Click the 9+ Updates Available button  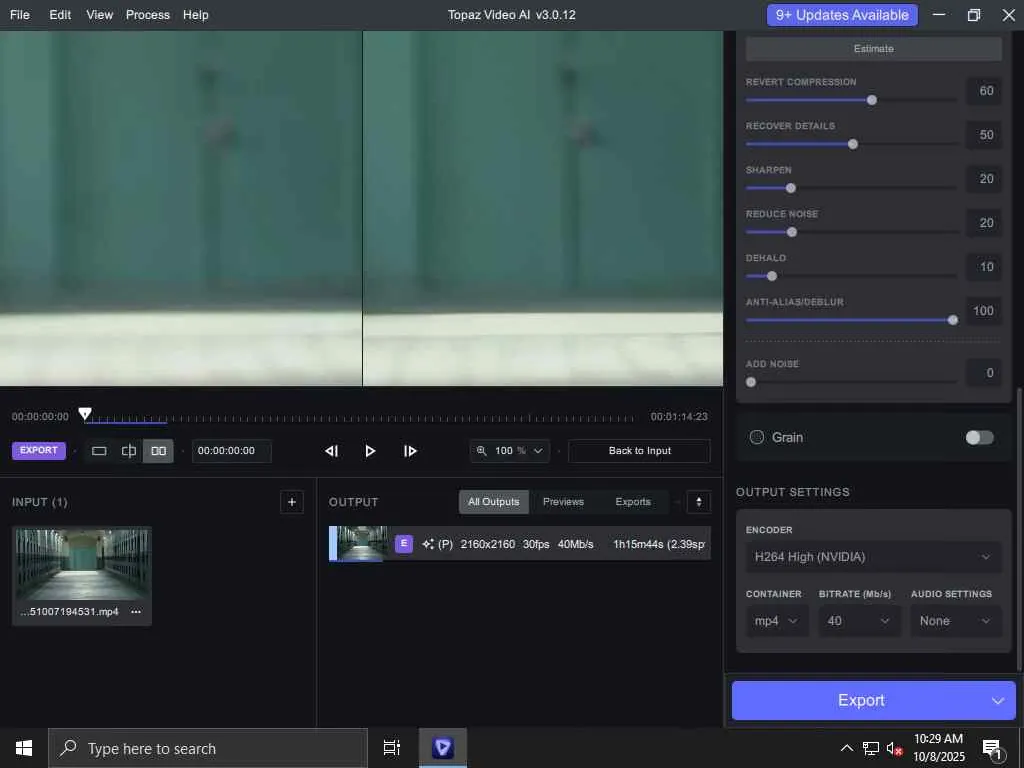coord(842,15)
